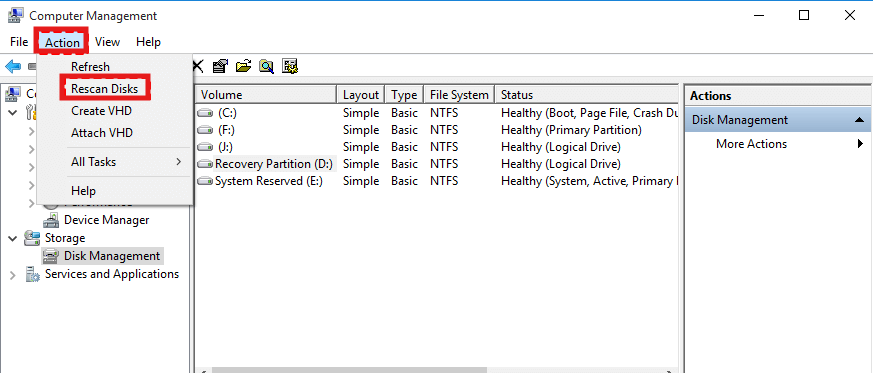Select Device Manager in the tree

(106, 220)
